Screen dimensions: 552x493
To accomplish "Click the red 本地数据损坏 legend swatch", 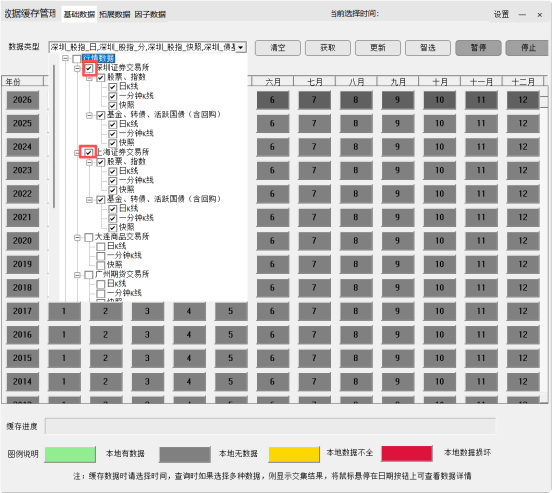I will 407,454.
